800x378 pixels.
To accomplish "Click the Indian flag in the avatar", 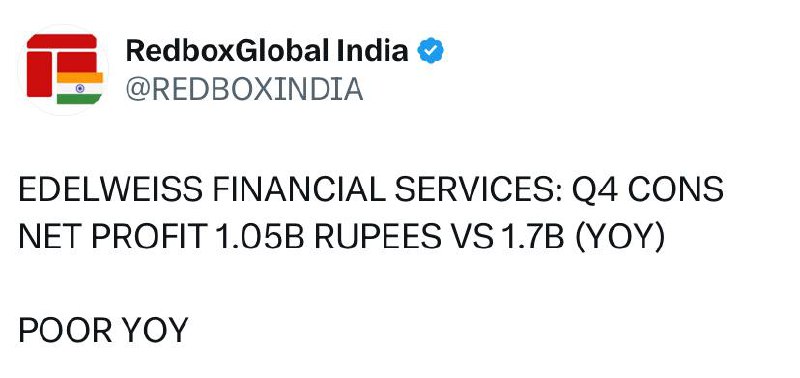I will (80, 88).
